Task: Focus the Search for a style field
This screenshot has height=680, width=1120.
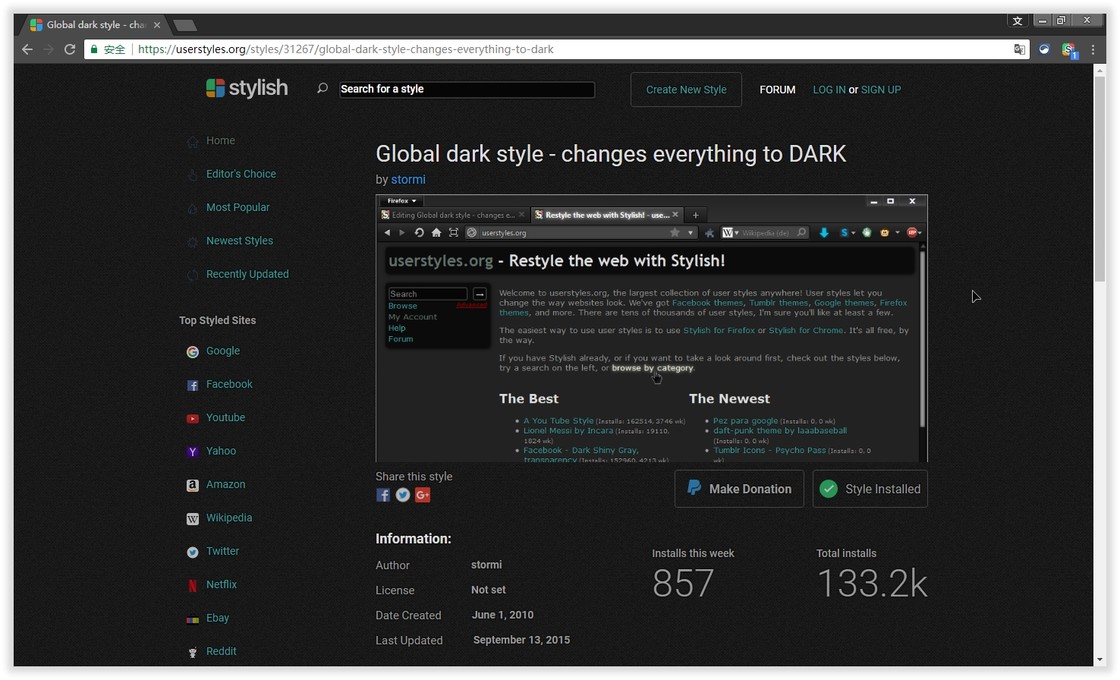Action: click(x=466, y=89)
